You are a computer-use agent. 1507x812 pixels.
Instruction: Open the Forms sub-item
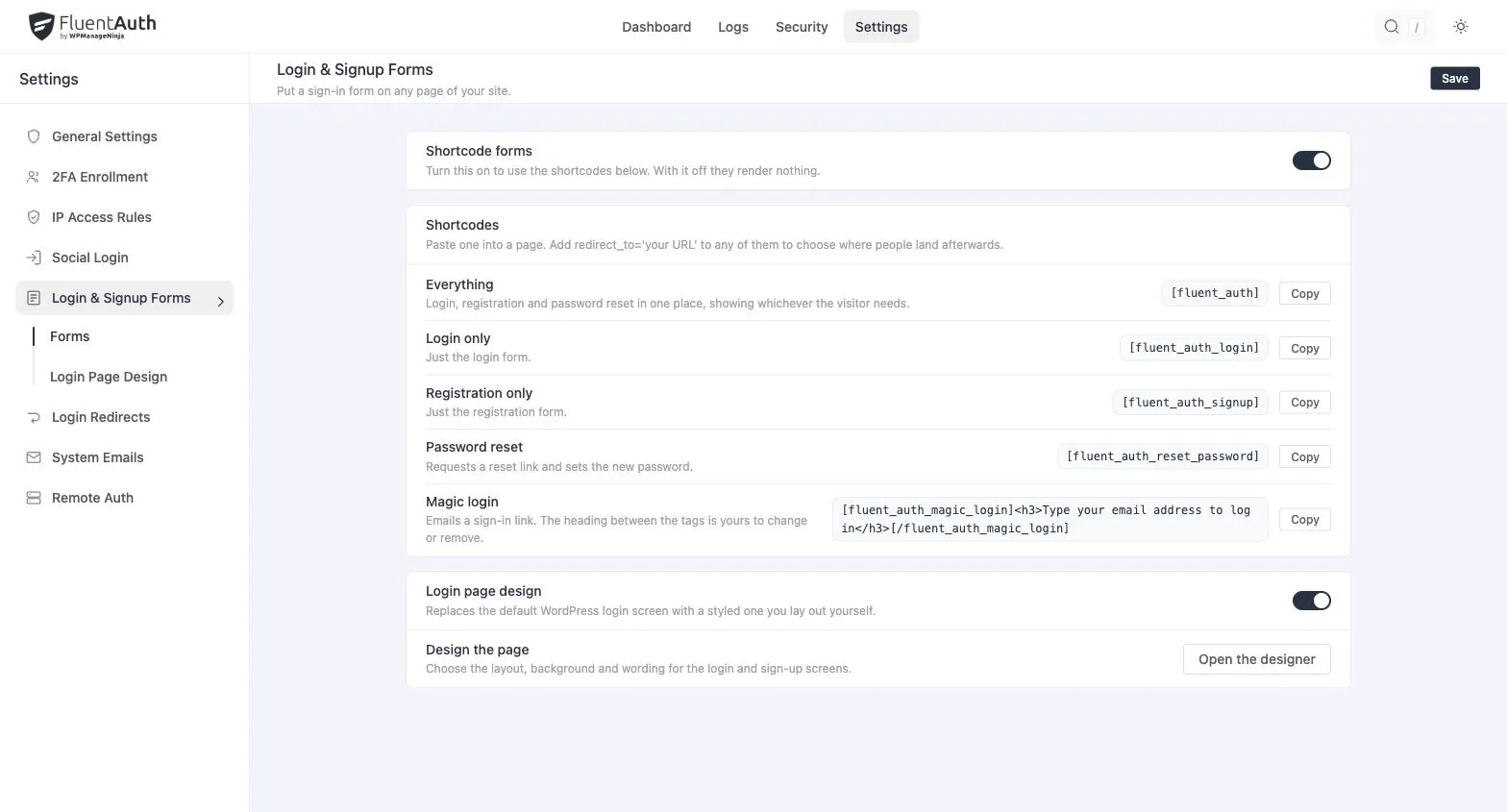coord(70,336)
